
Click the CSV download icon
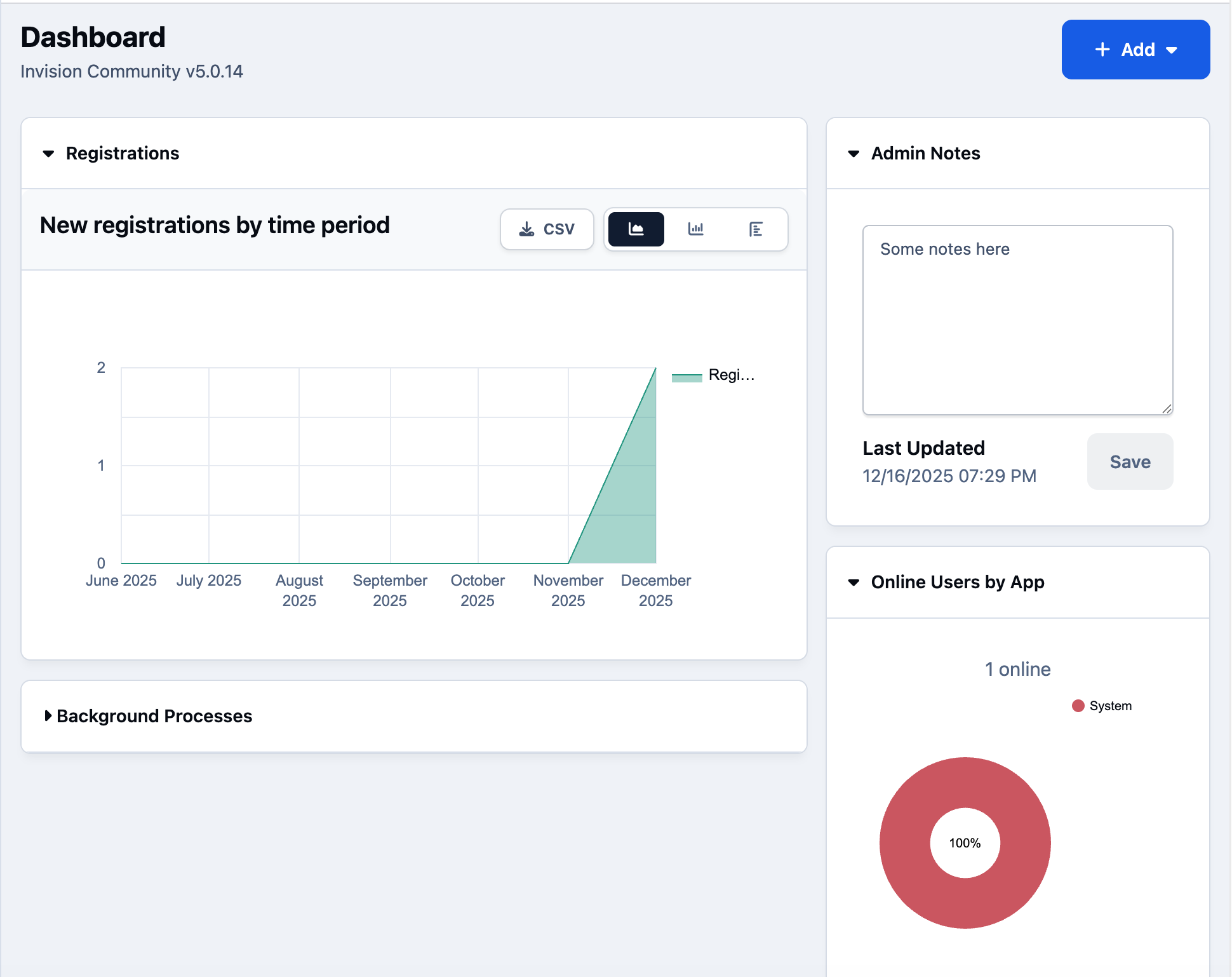(526, 229)
